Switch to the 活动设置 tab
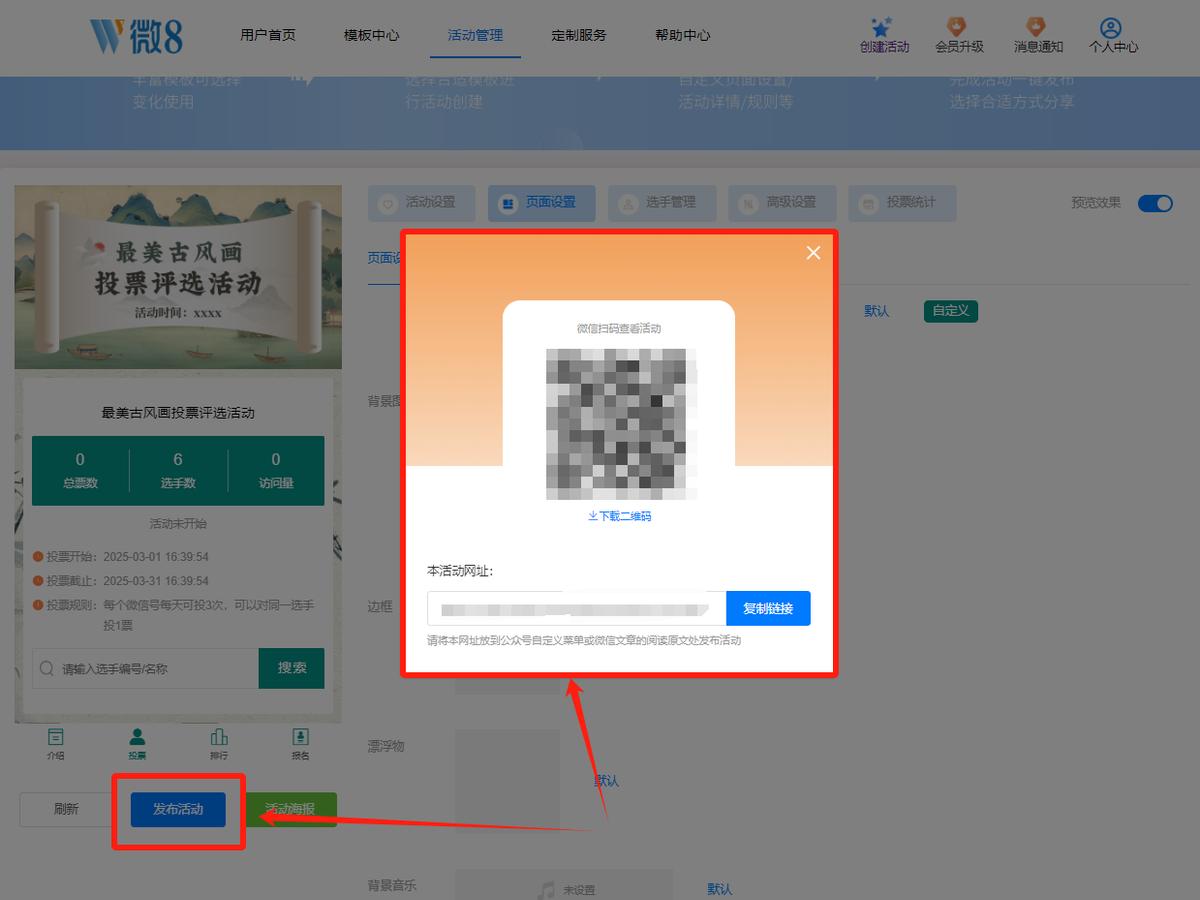Viewport: 1200px width, 900px height. click(x=421, y=203)
